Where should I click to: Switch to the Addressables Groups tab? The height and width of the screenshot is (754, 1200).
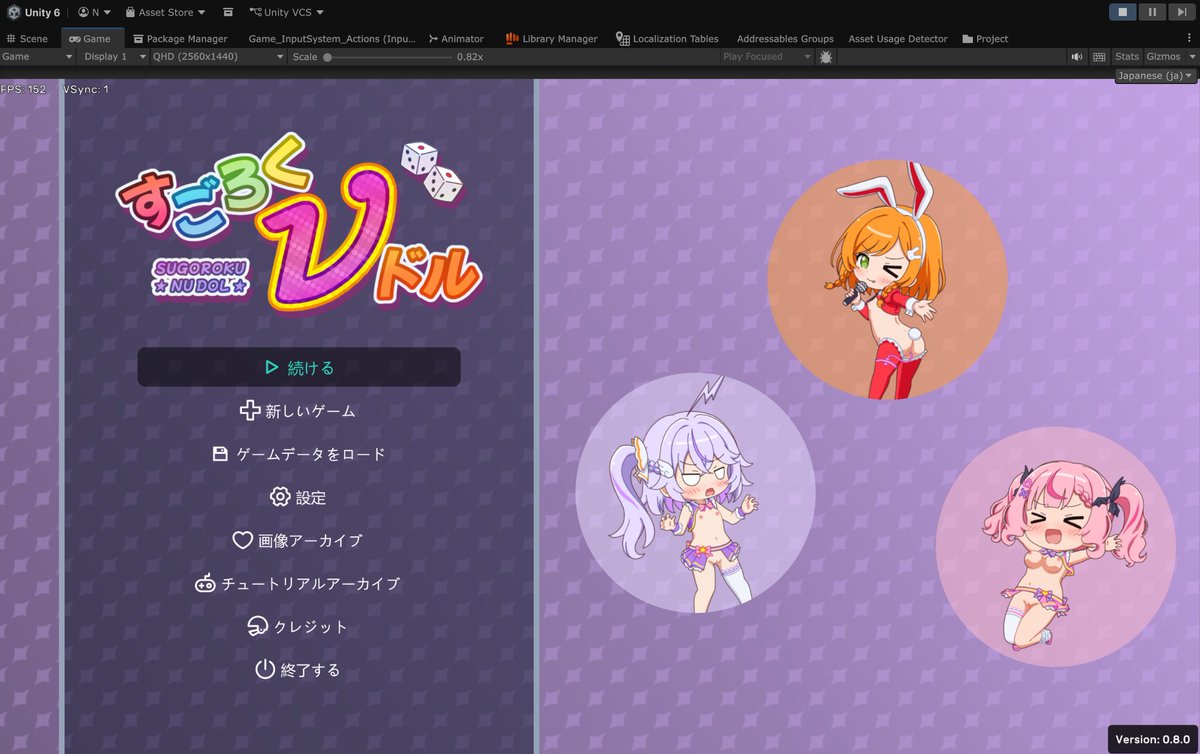click(785, 38)
